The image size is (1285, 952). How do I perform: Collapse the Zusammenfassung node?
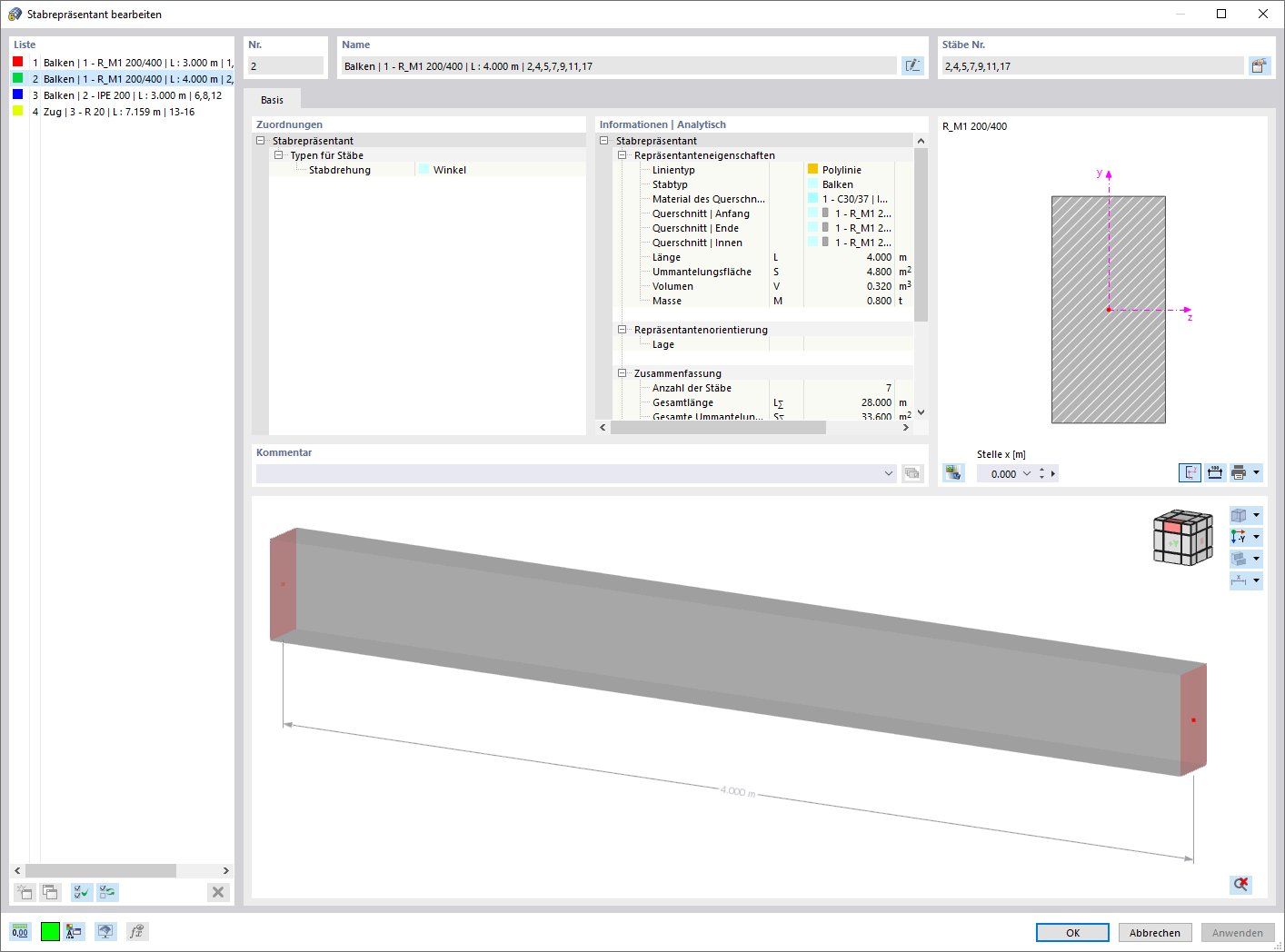(x=623, y=373)
